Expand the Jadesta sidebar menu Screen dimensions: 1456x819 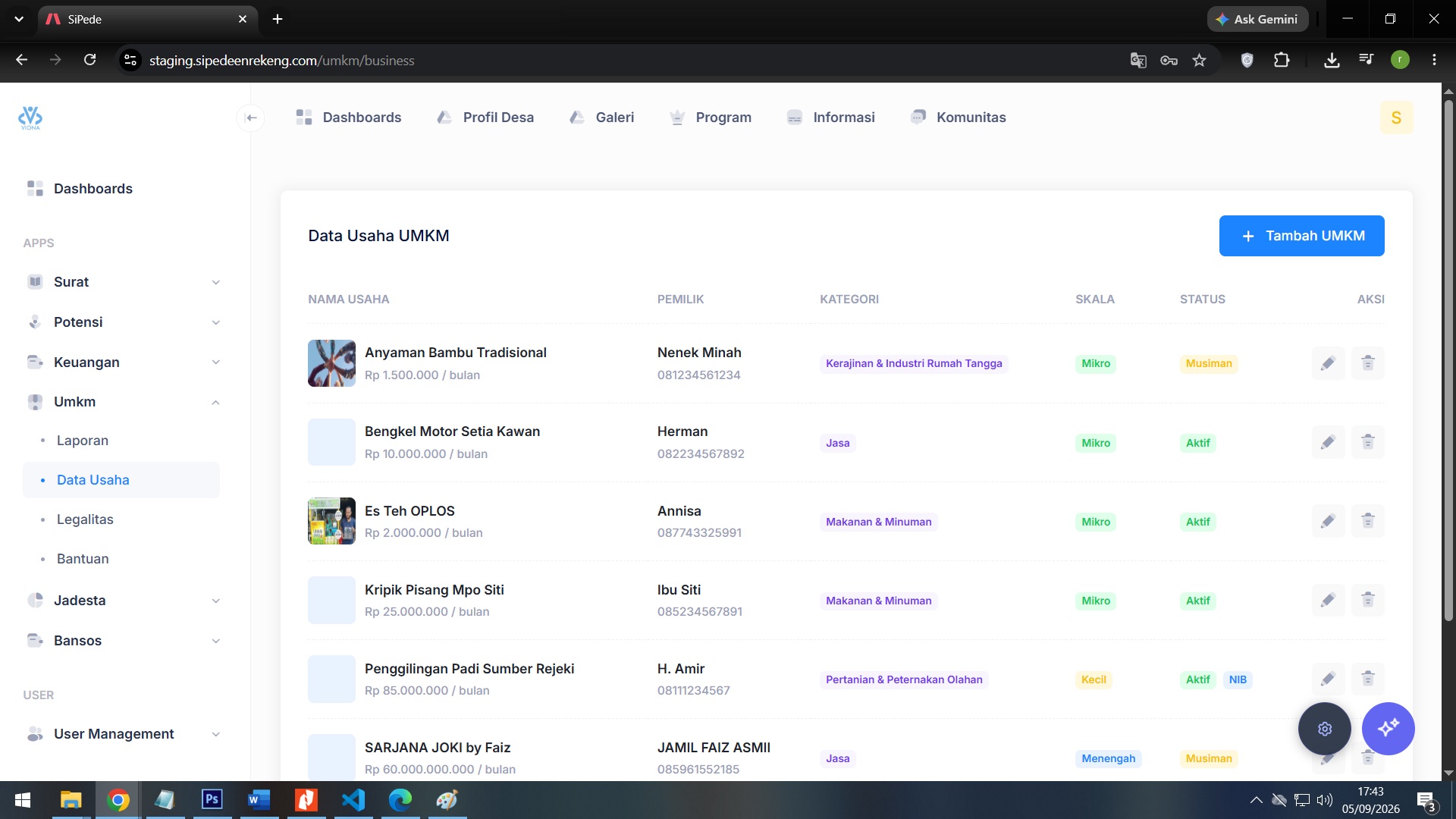121,601
